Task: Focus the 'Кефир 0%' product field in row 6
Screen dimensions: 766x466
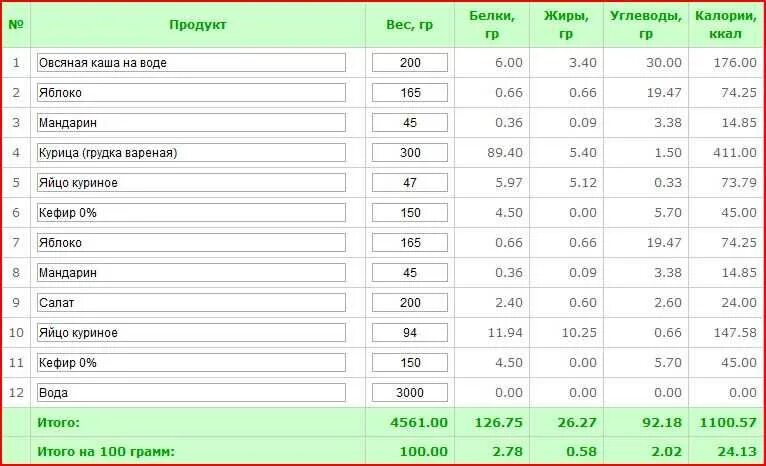Action: (191, 213)
